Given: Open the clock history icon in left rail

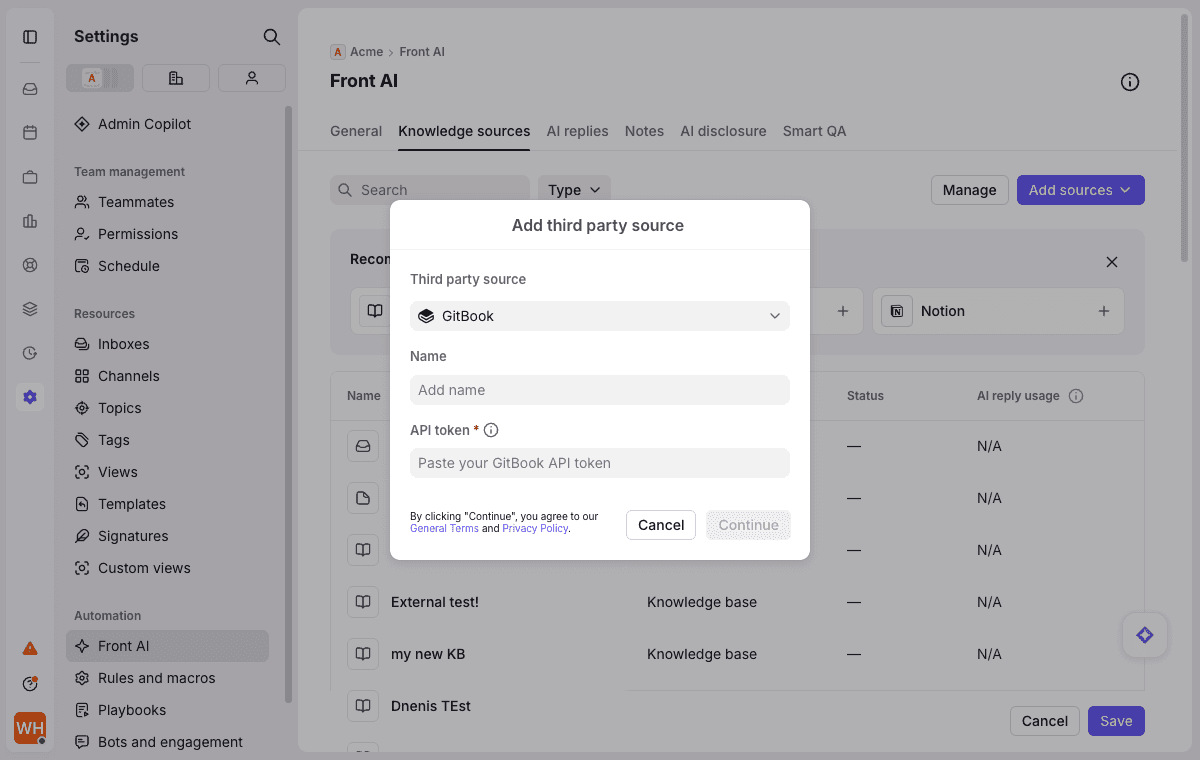Looking at the screenshot, I should (30, 353).
